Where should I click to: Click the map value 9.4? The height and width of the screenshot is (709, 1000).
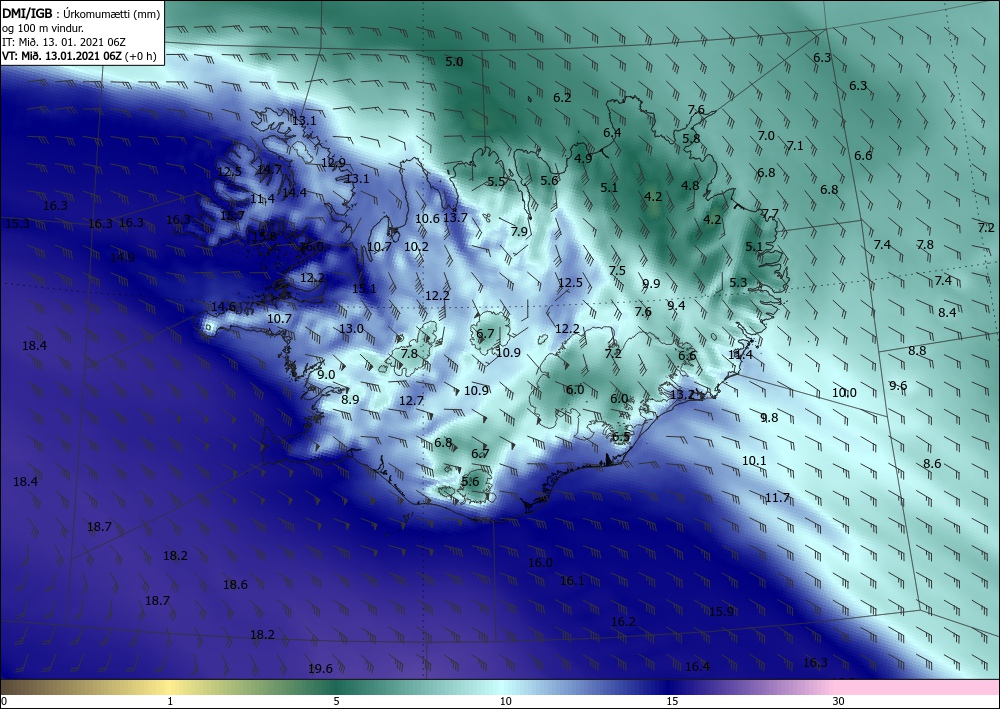[676, 305]
